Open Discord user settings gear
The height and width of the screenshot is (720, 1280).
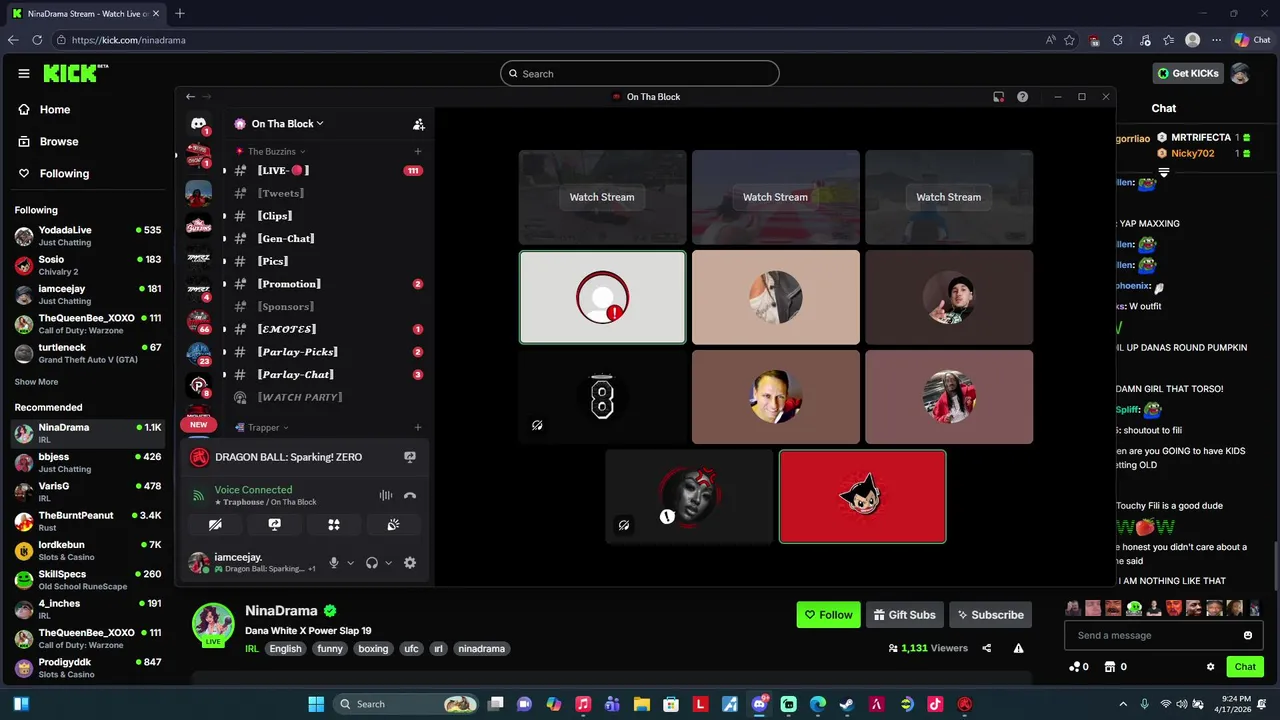410,563
